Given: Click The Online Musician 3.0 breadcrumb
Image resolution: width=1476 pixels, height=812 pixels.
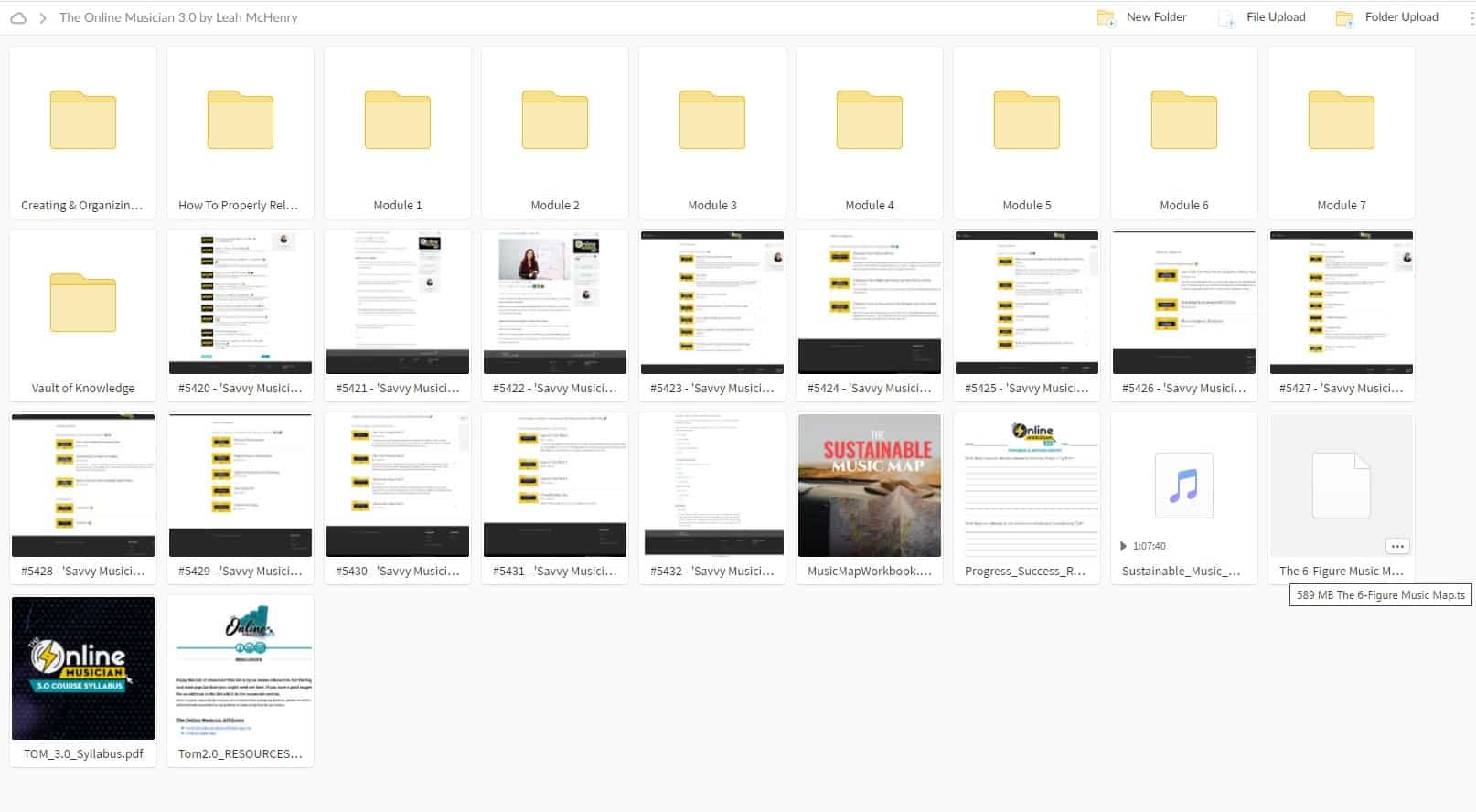Looking at the screenshot, I should pos(178,17).
